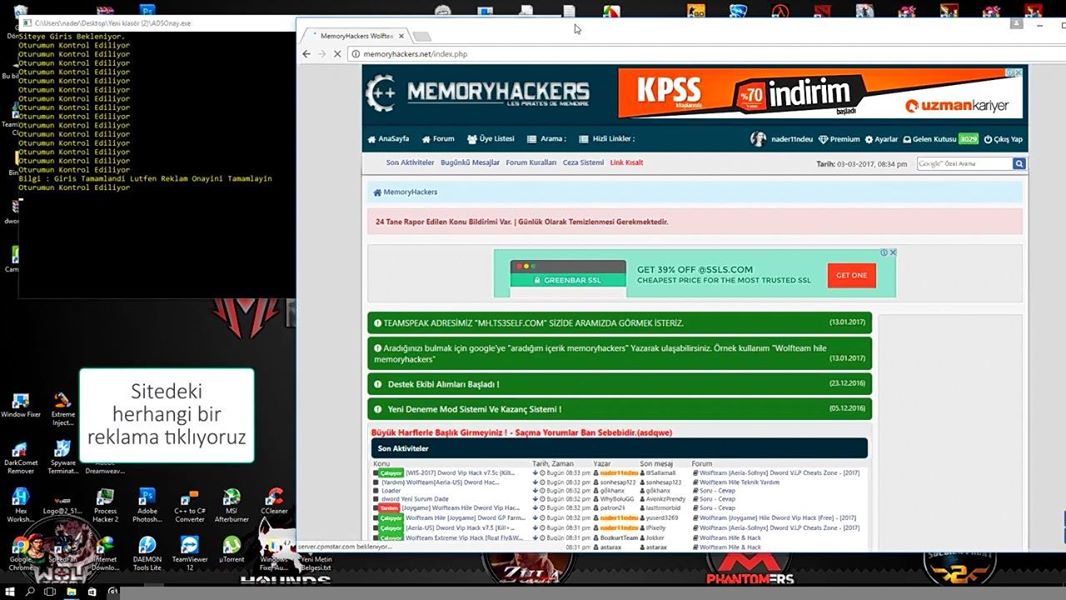Open Internet Download Manager desktop icon
This screenshot has width=1066, height=600.
[105, 554]
